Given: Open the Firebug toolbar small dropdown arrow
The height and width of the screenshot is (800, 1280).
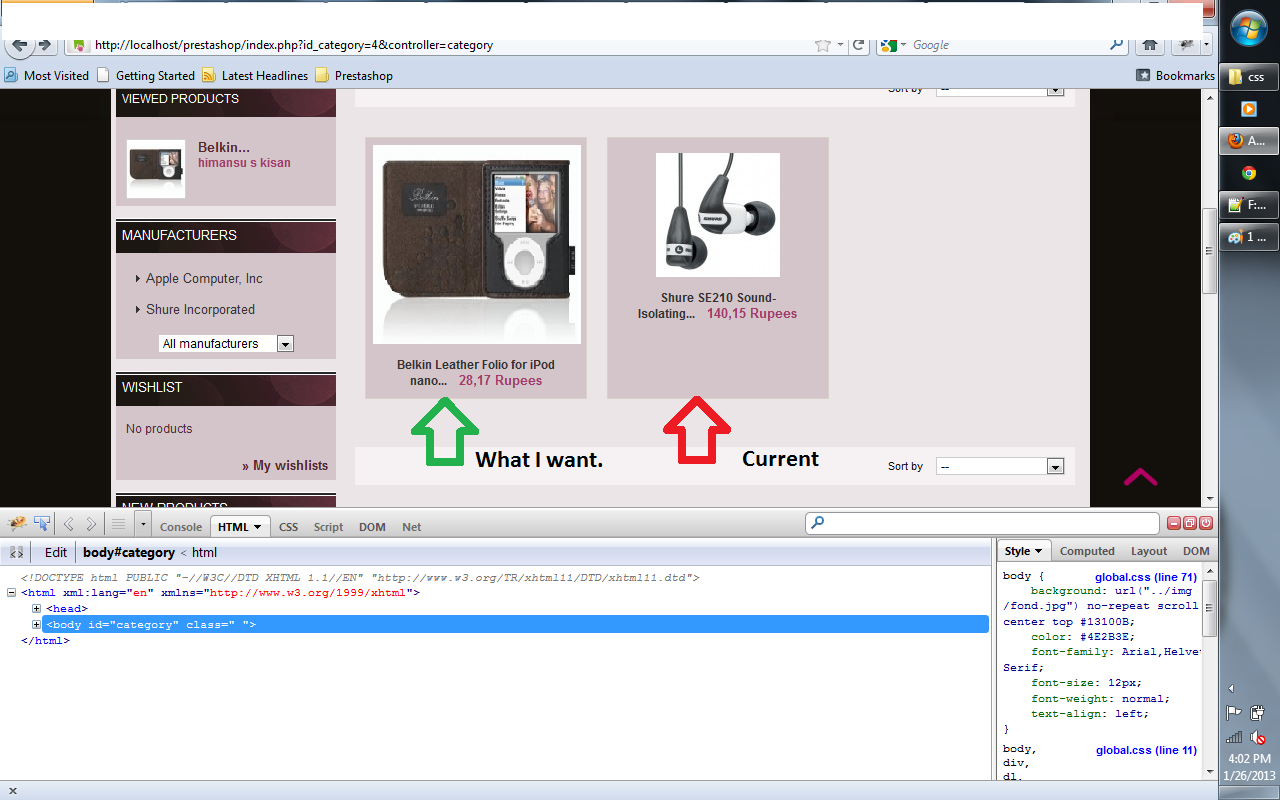Looking at the screenshot, I should (x=143, y=523).
